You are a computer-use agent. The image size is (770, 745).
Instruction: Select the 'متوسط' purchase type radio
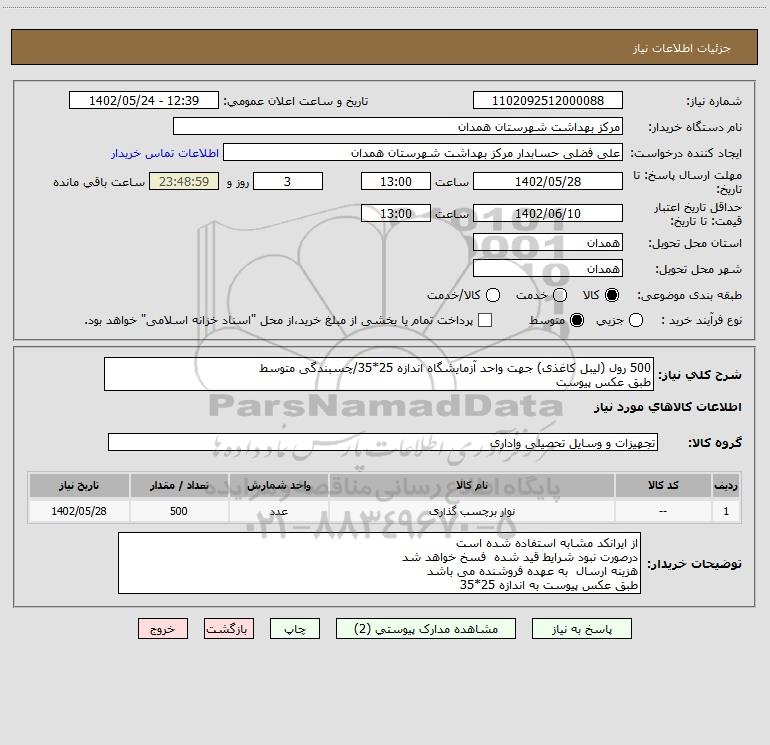[577, 320]
